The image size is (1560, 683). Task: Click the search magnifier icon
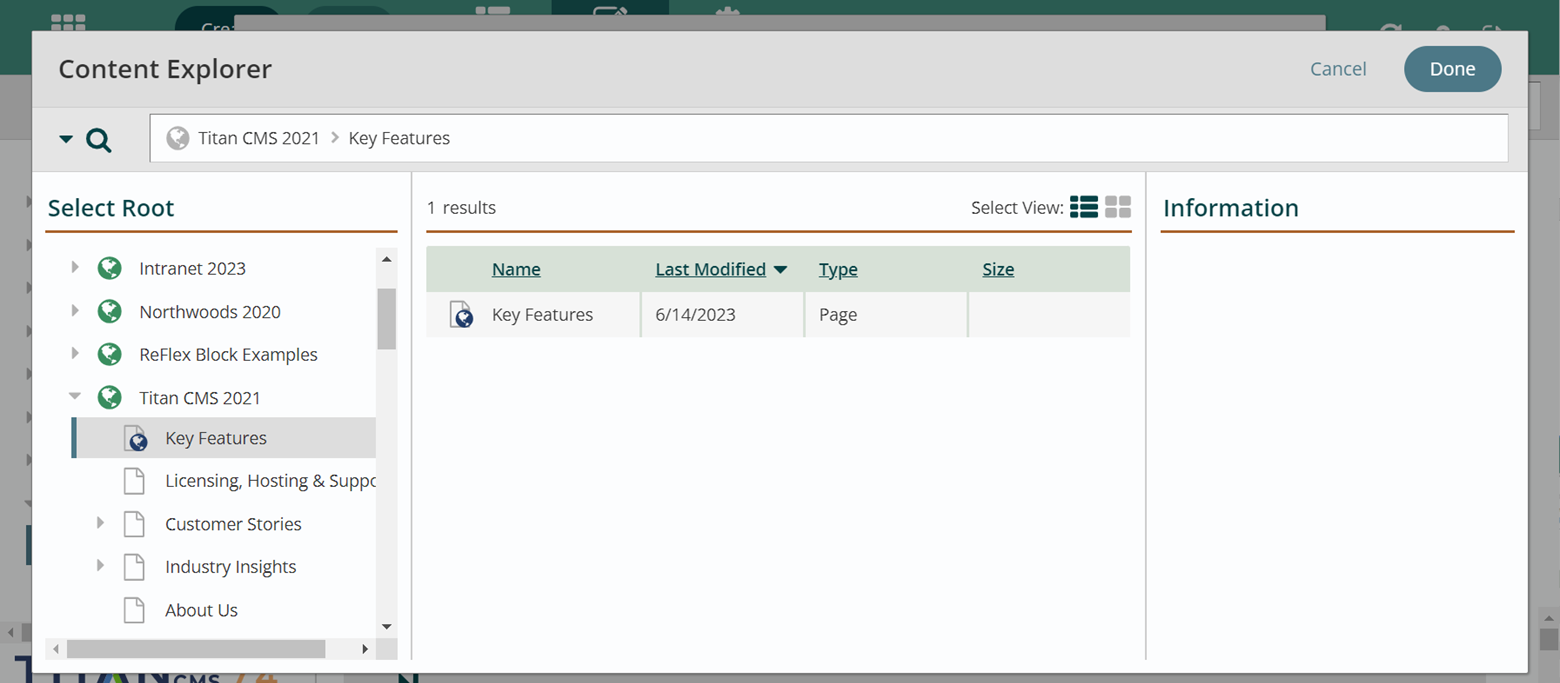coord(99,140)
